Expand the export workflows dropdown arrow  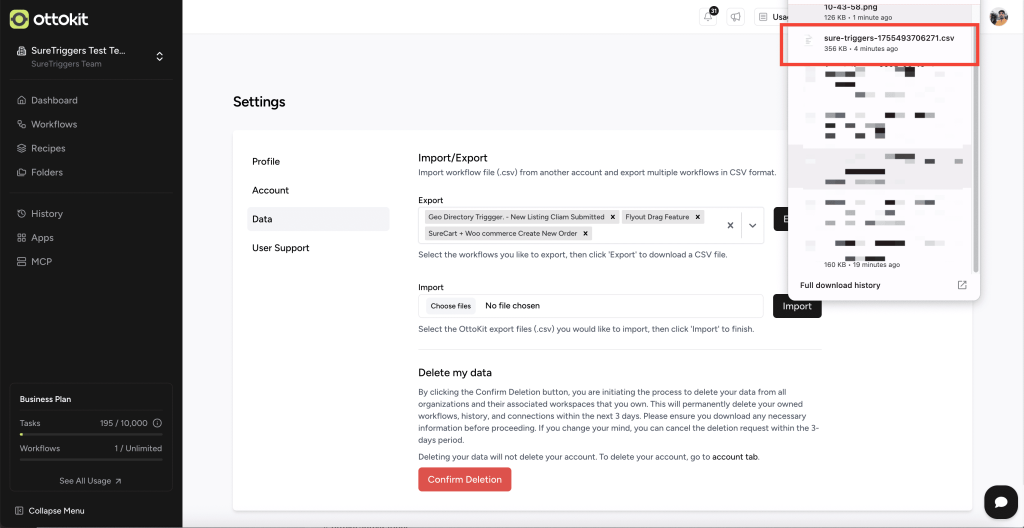point(753,225)
